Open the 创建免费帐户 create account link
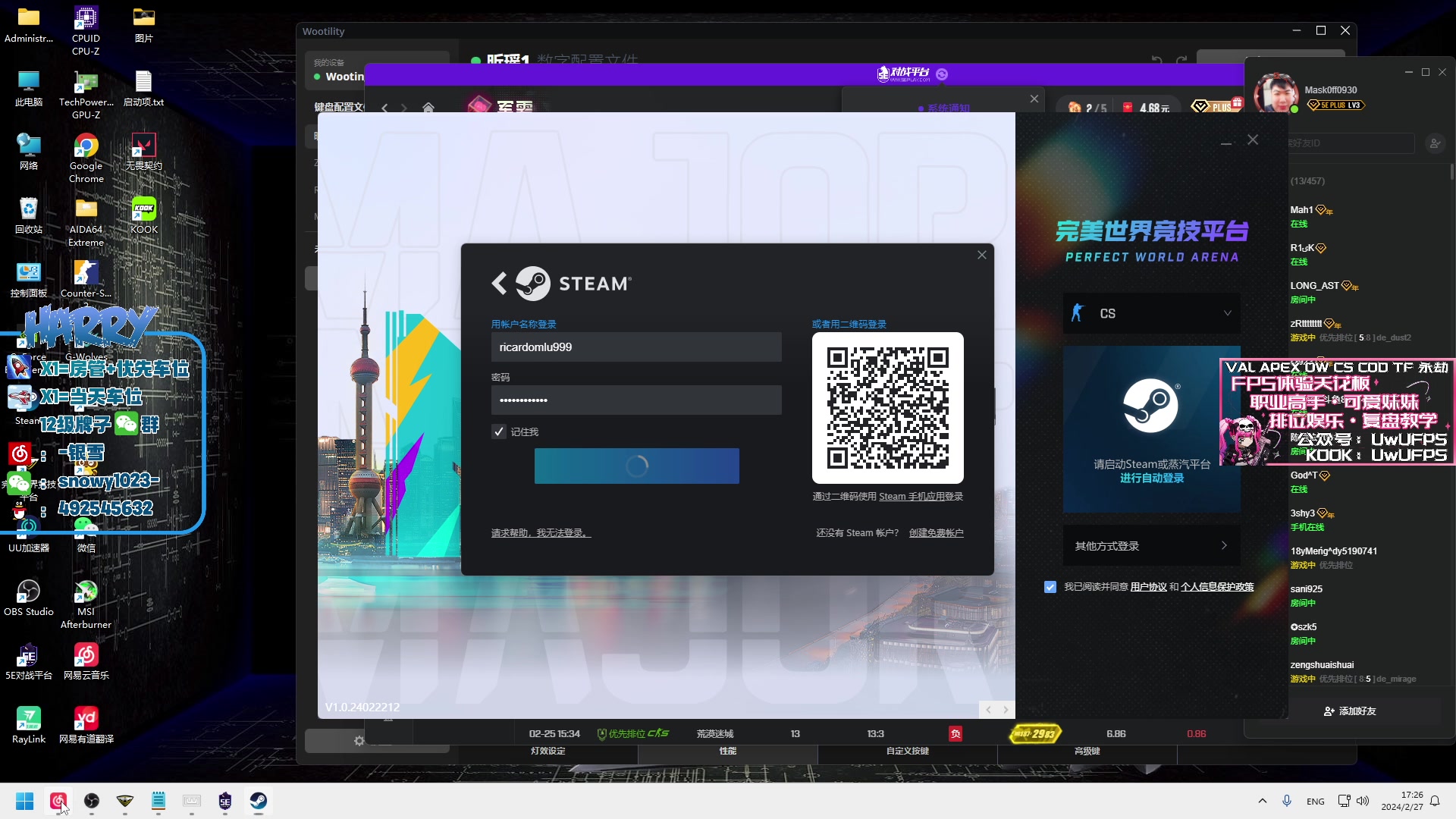 tap(937, 533)
